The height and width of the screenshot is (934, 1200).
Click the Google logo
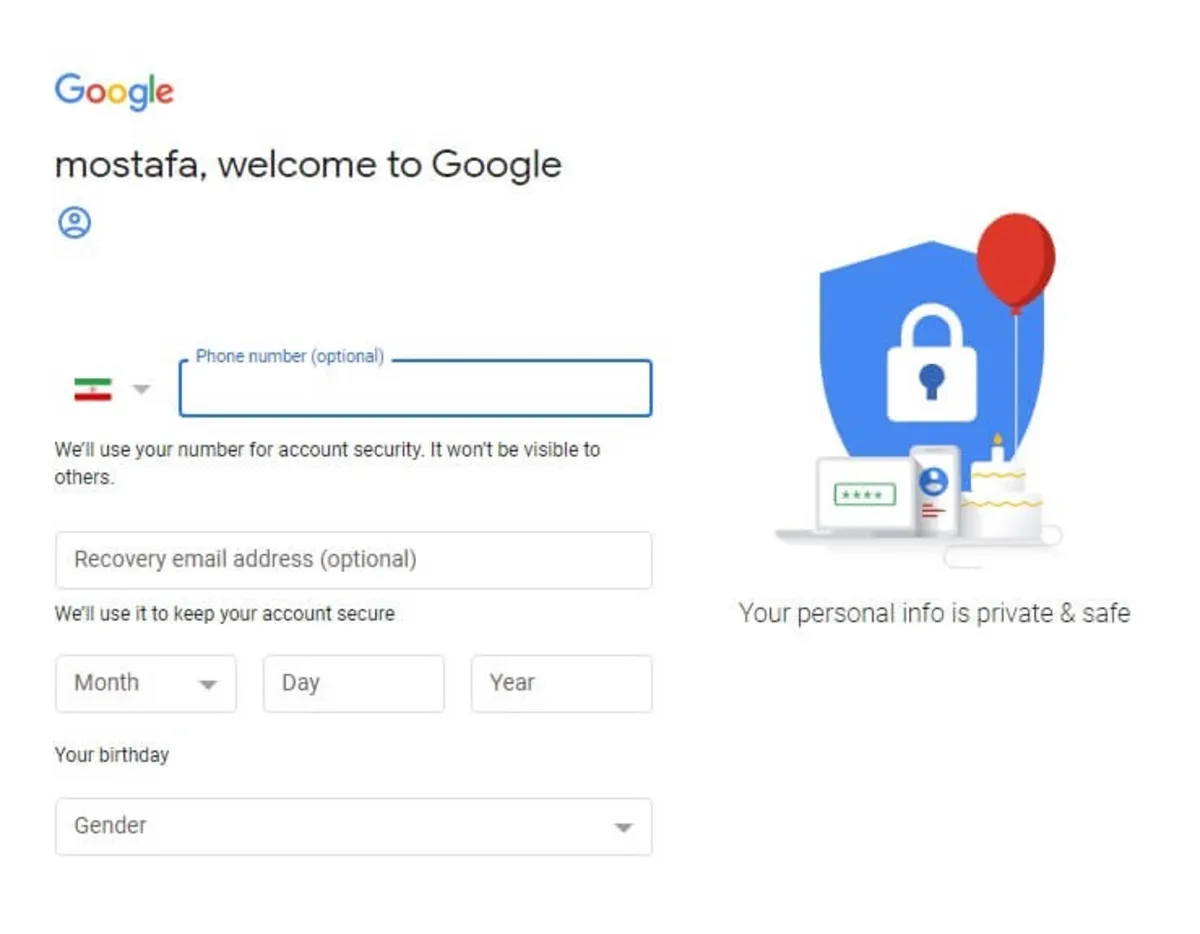click(114, 92)
